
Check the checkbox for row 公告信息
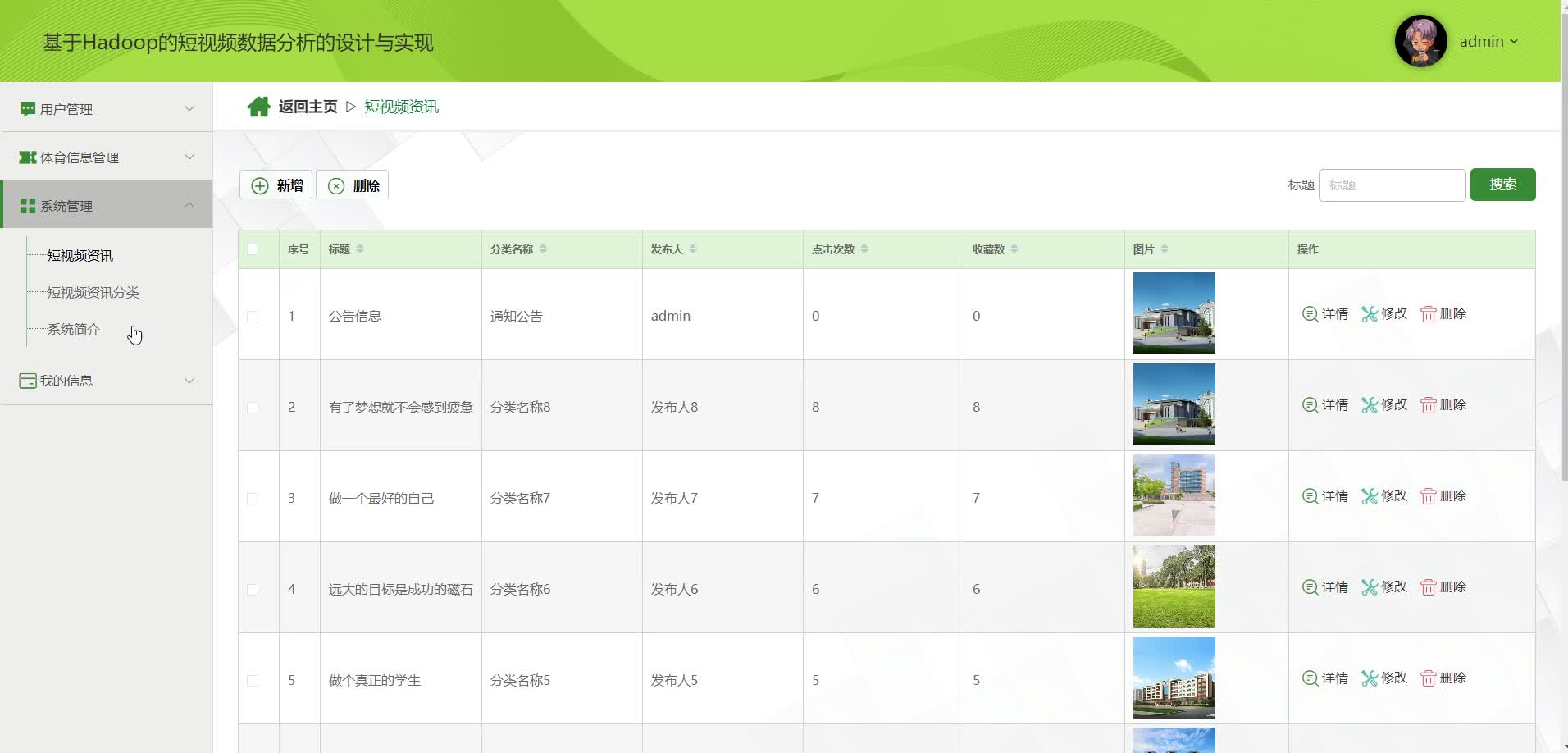pos(253,317)
